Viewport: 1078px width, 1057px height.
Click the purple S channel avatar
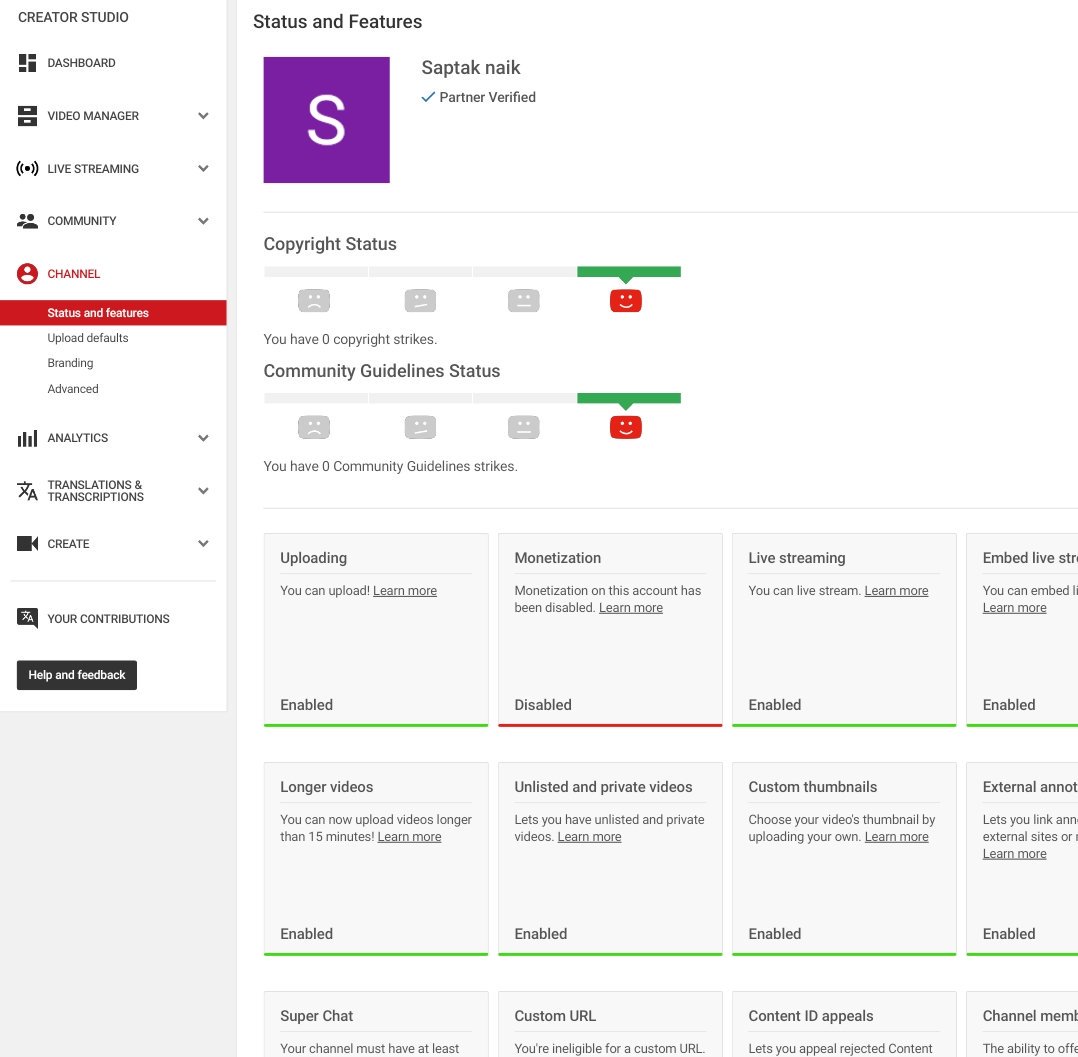coord(327,120)
